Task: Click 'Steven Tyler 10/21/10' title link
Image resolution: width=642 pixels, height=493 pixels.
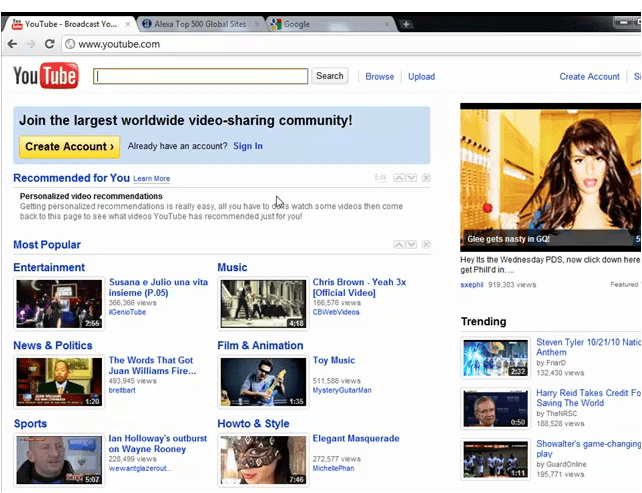Action: [588, 347]
